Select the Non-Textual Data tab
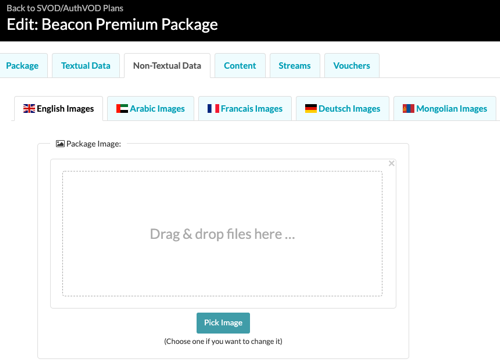The image size is (500, 361). (167, 66)
